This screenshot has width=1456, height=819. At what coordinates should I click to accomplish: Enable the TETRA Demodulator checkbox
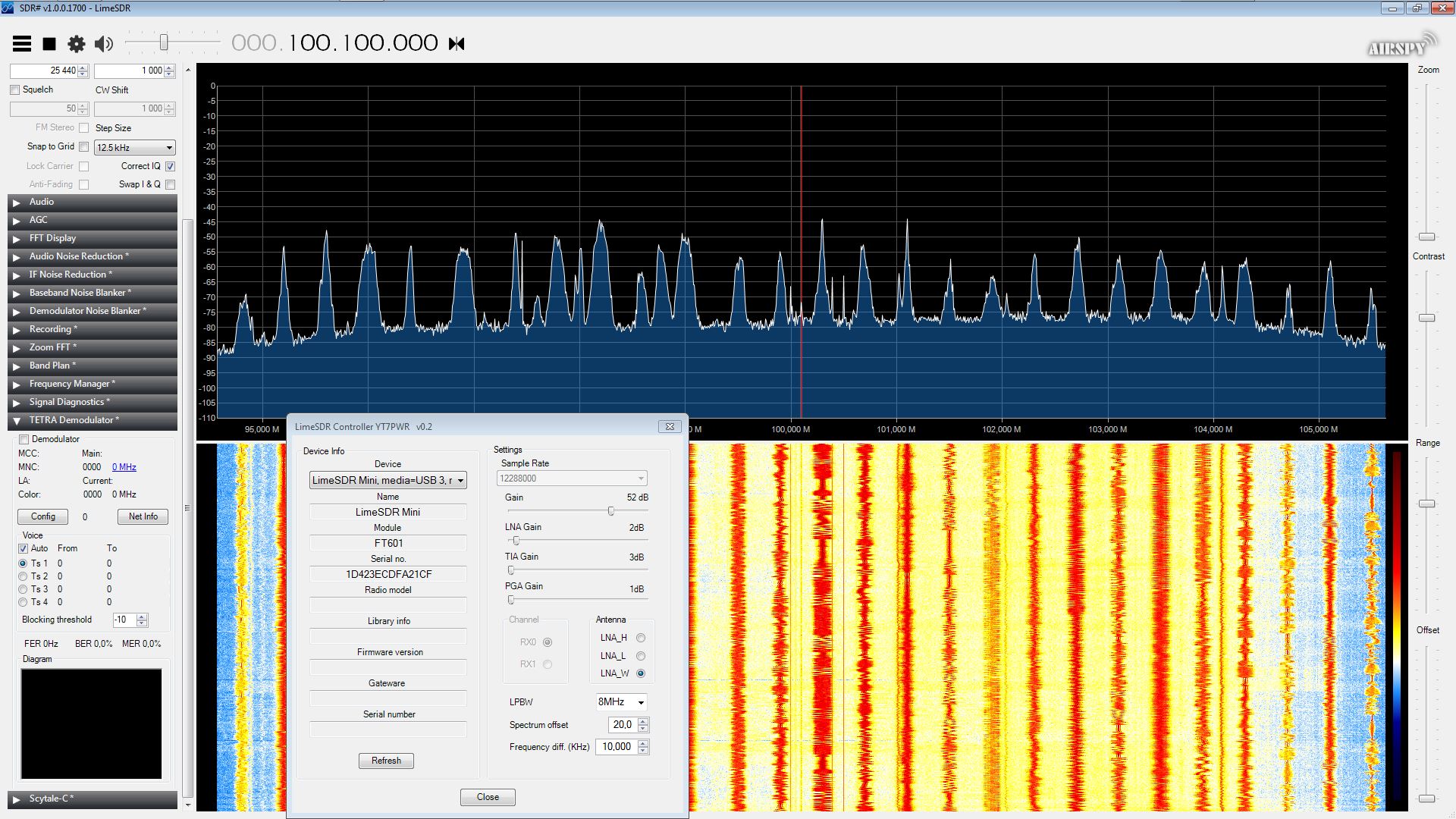tap(24, 440)
